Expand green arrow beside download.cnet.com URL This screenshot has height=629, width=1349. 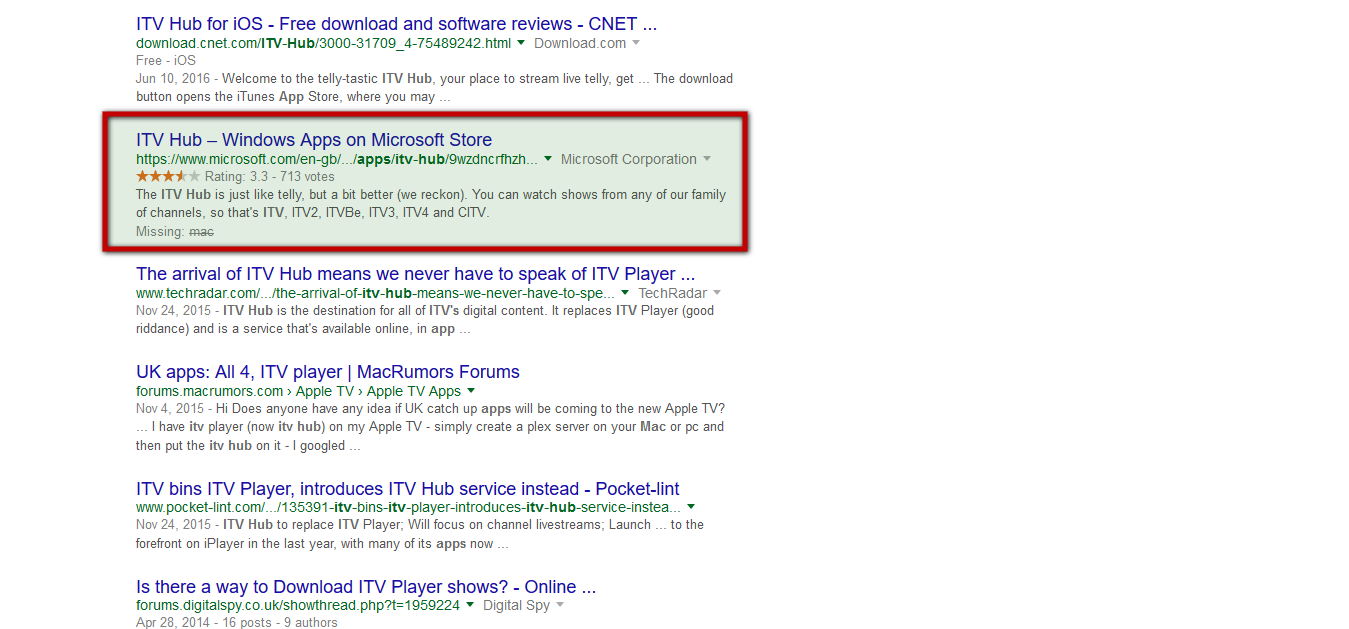point(521,43)
